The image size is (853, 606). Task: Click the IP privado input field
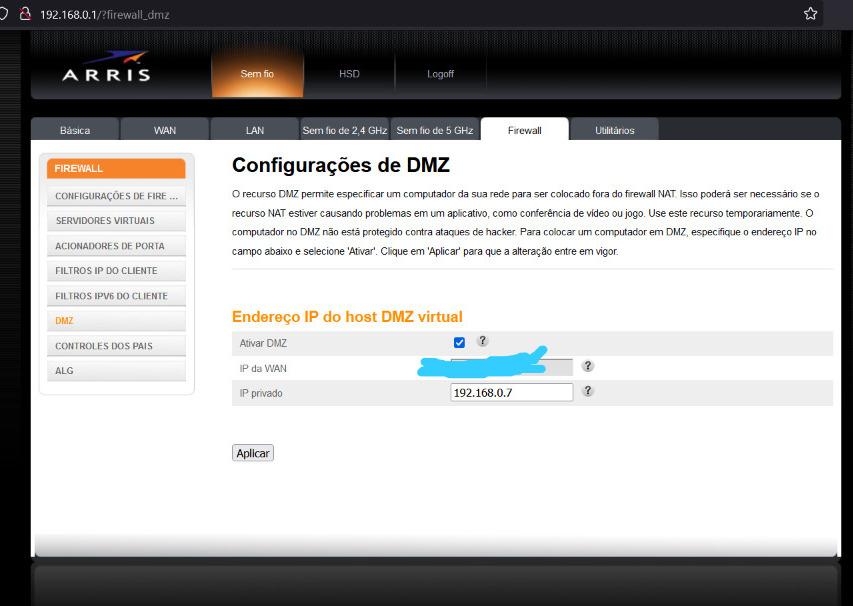pyautogui.click(x=511, y=392)
